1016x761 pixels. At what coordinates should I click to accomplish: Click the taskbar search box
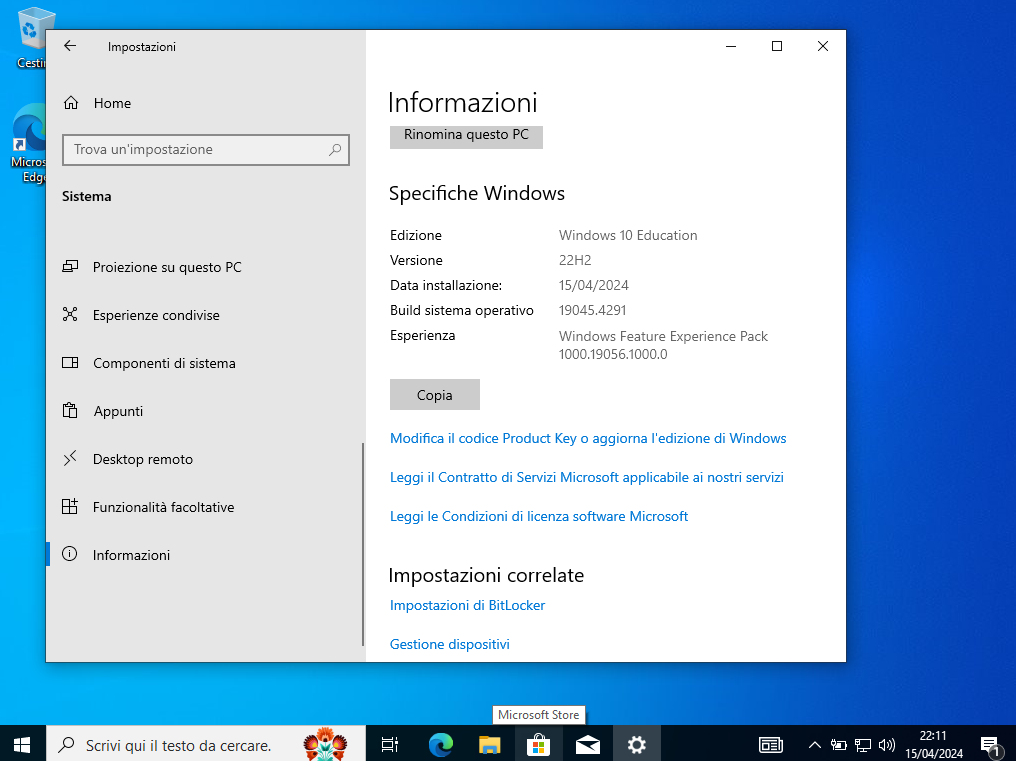coord(205,744)
